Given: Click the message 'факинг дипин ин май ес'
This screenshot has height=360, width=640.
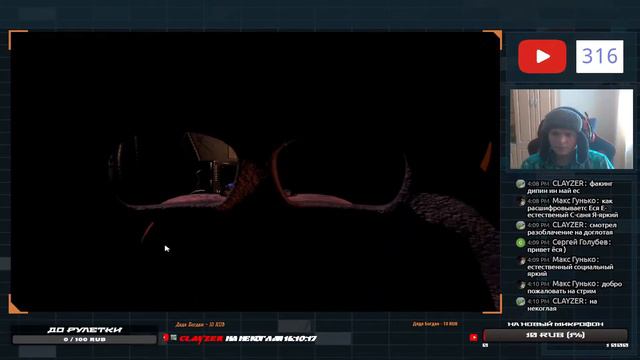Looking at the screenshot, I should (x=570, y=187).
